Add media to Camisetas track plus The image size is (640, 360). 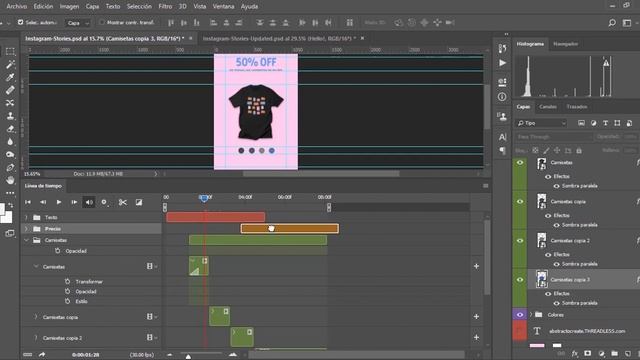pyautogui.click(x=476, y=266)
